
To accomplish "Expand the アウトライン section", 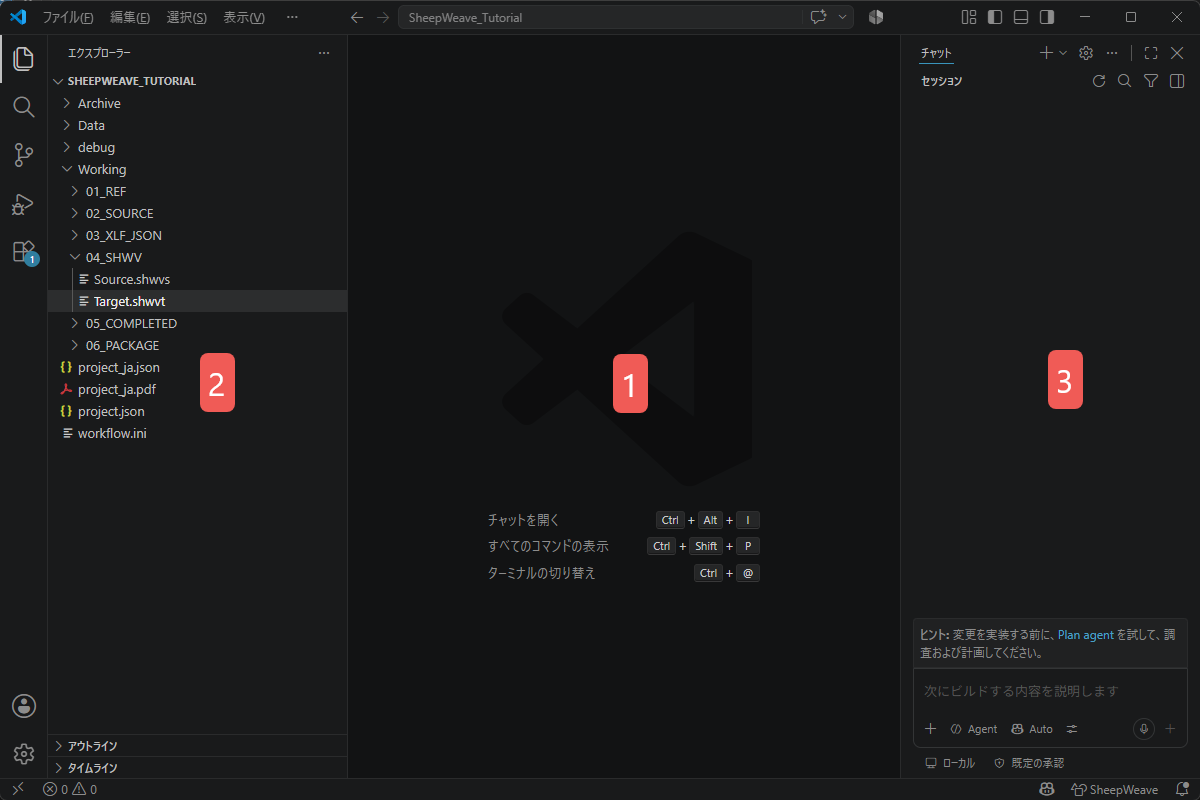I will (197, 746).
